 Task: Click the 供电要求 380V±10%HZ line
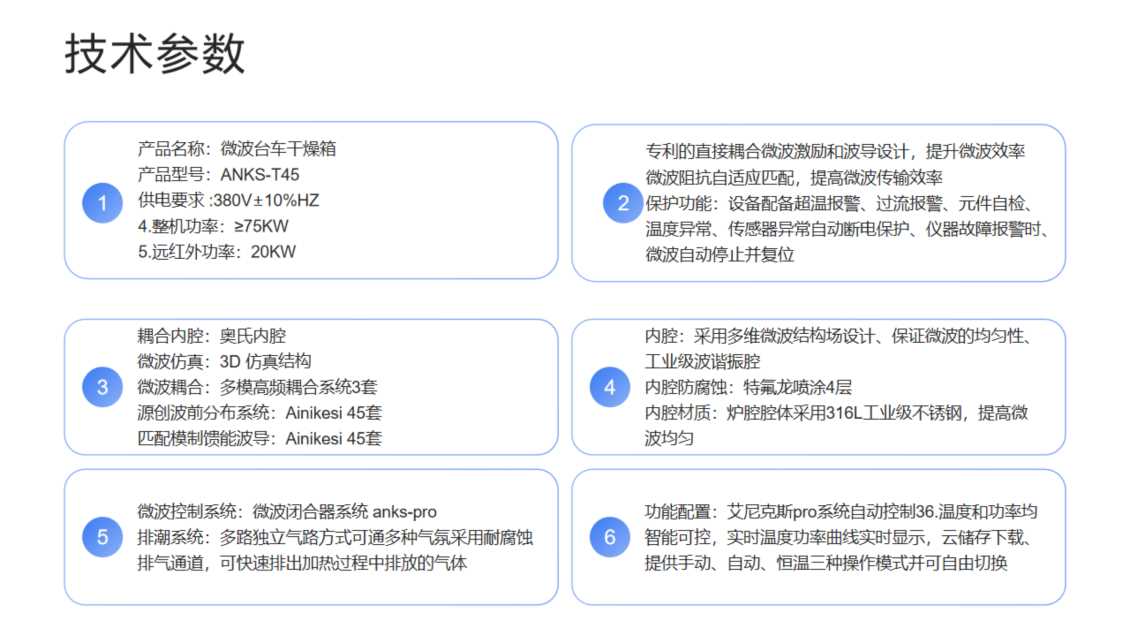click(228, 200)
